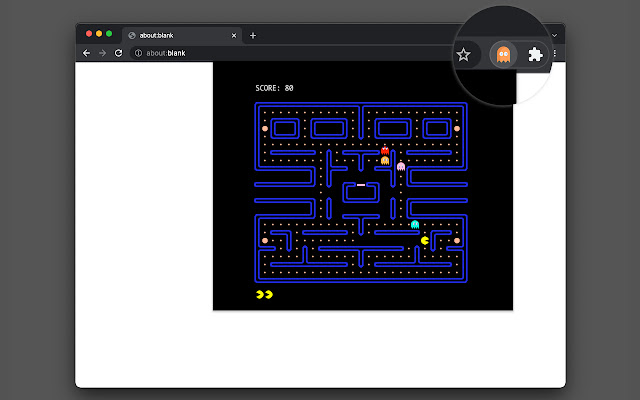Open the tab search chevron dropdown

coord(554,36)
